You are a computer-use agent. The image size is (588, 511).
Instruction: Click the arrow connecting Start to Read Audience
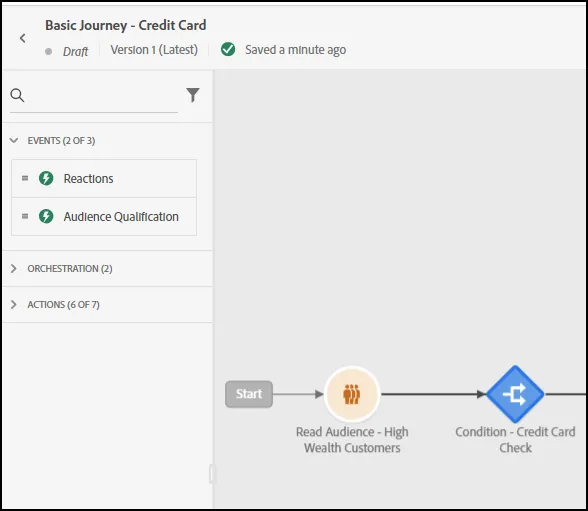pos(298,394)
